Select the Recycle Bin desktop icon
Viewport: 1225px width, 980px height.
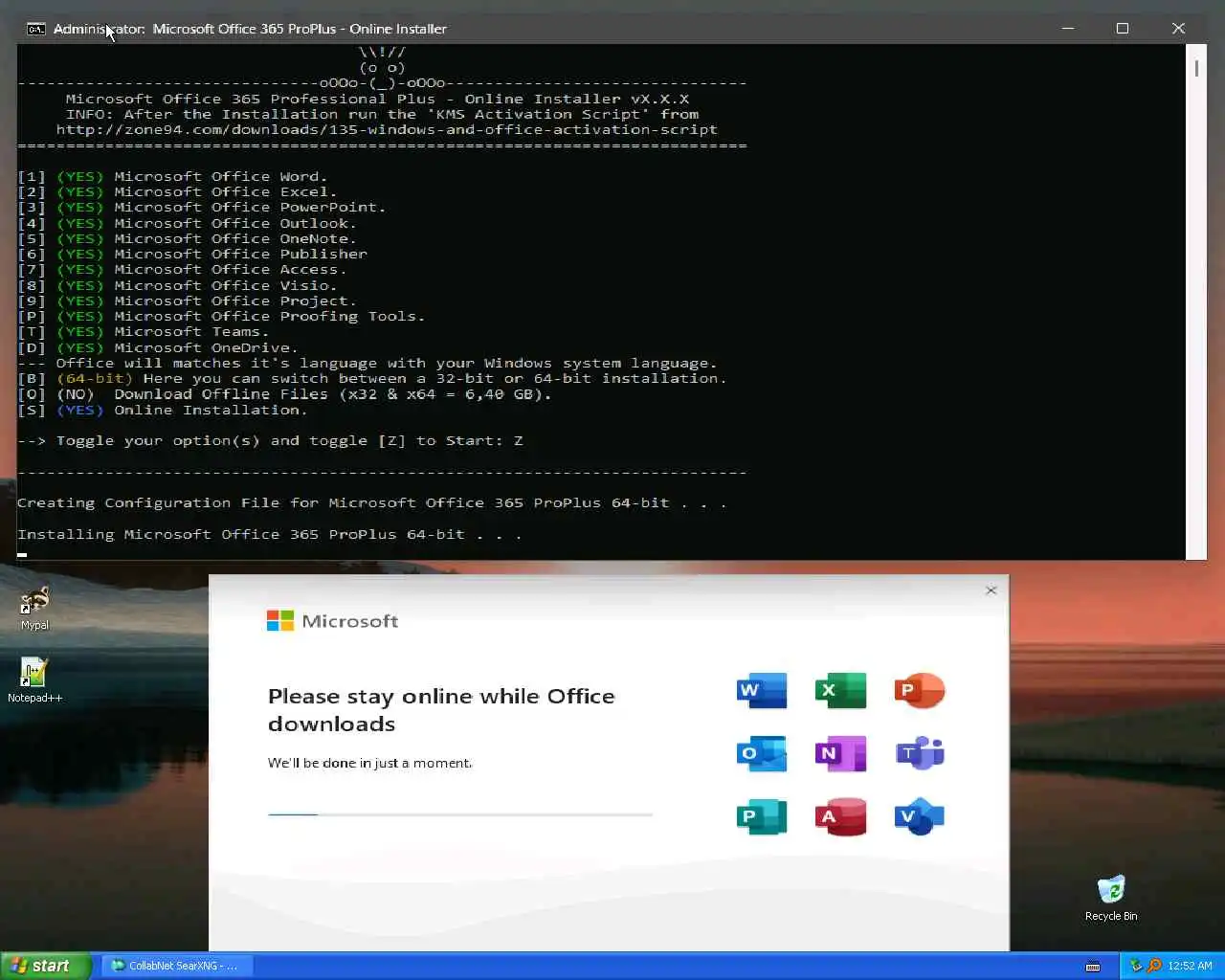pyautogui.click(x=1111, y=898)
